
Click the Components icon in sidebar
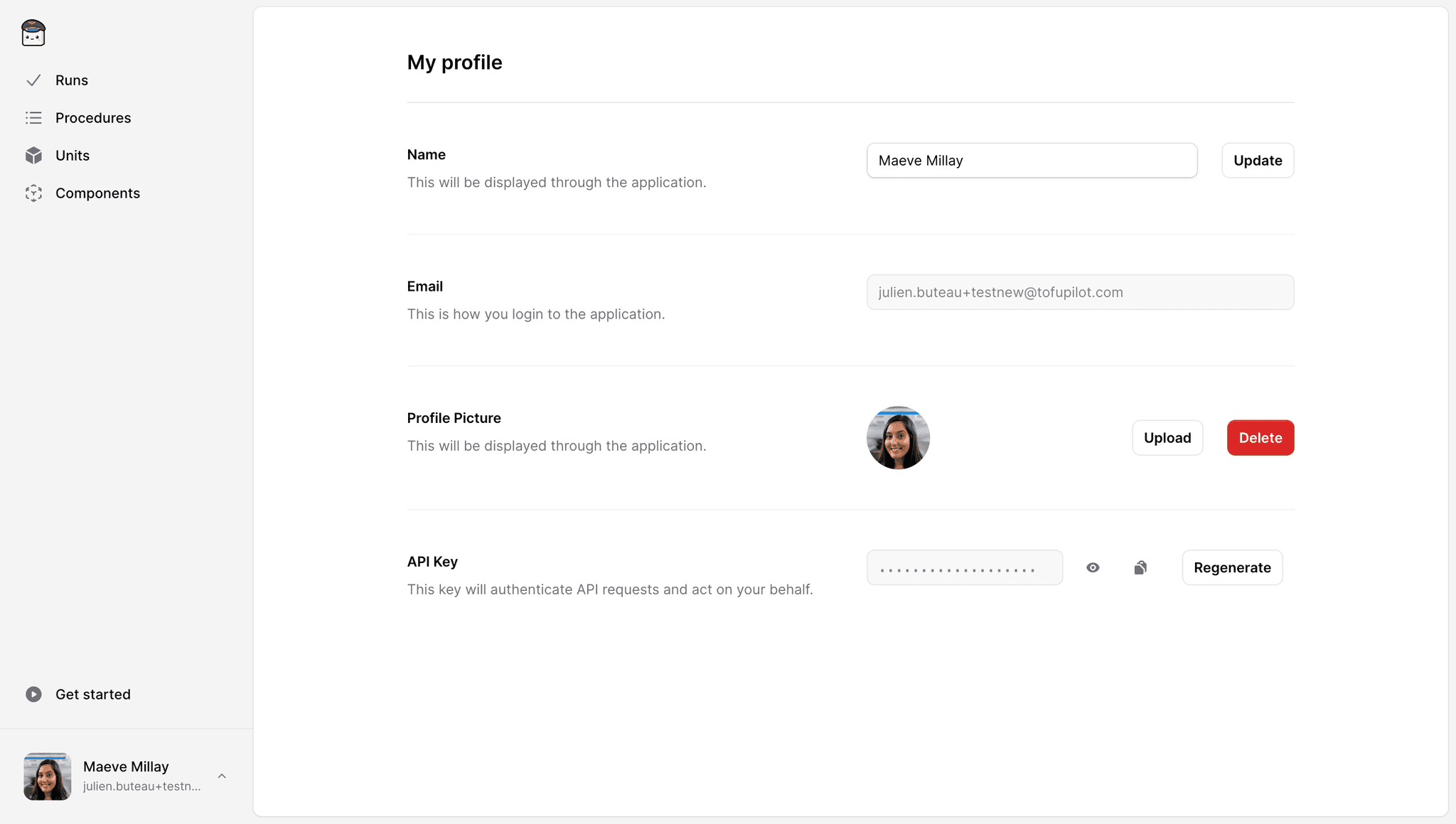click(x=34, y=193)
